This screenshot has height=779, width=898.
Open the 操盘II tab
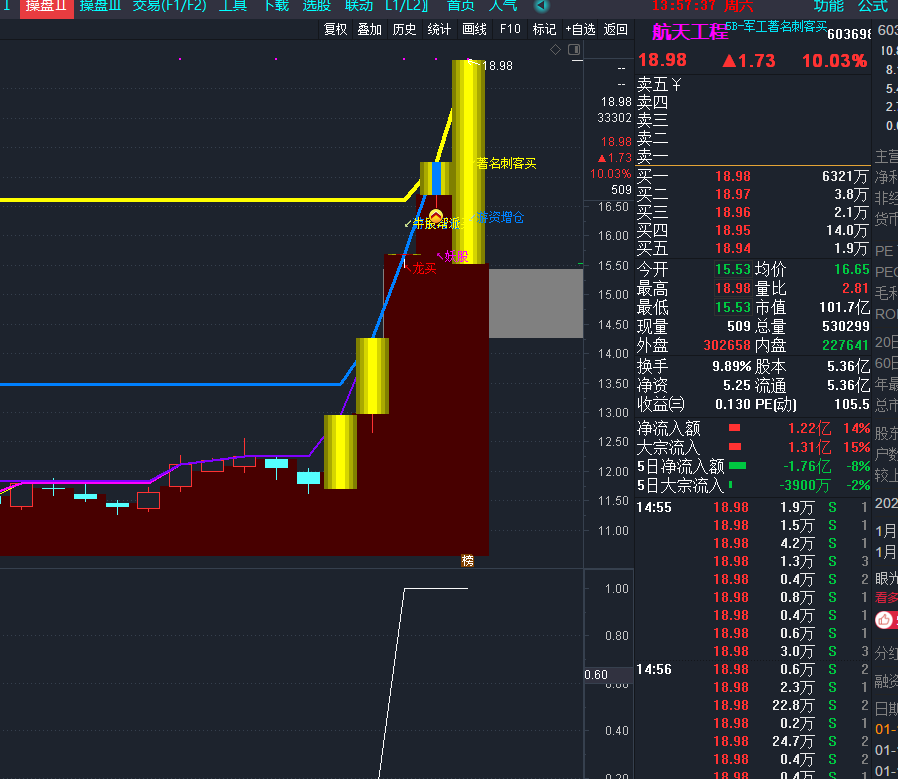[x=46, y=6]
